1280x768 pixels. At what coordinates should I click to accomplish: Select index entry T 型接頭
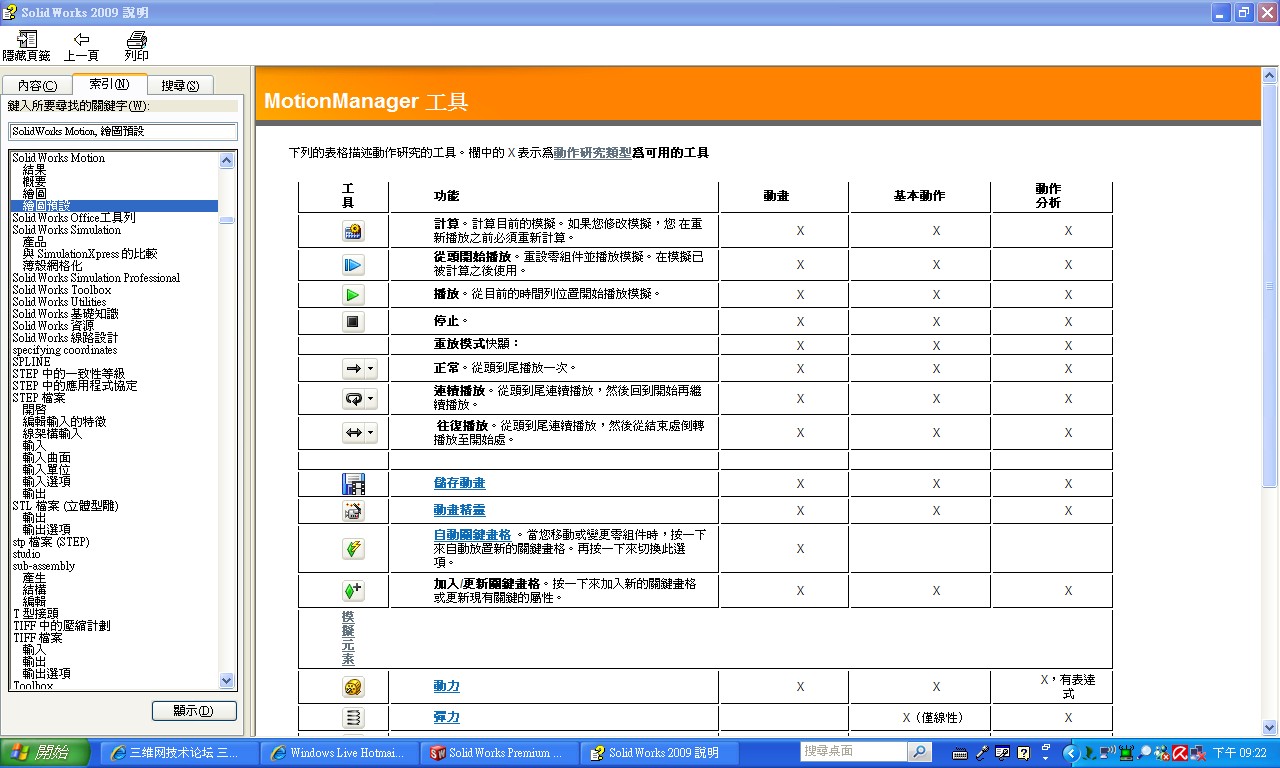pyautogui.click(x=35, y=614)
